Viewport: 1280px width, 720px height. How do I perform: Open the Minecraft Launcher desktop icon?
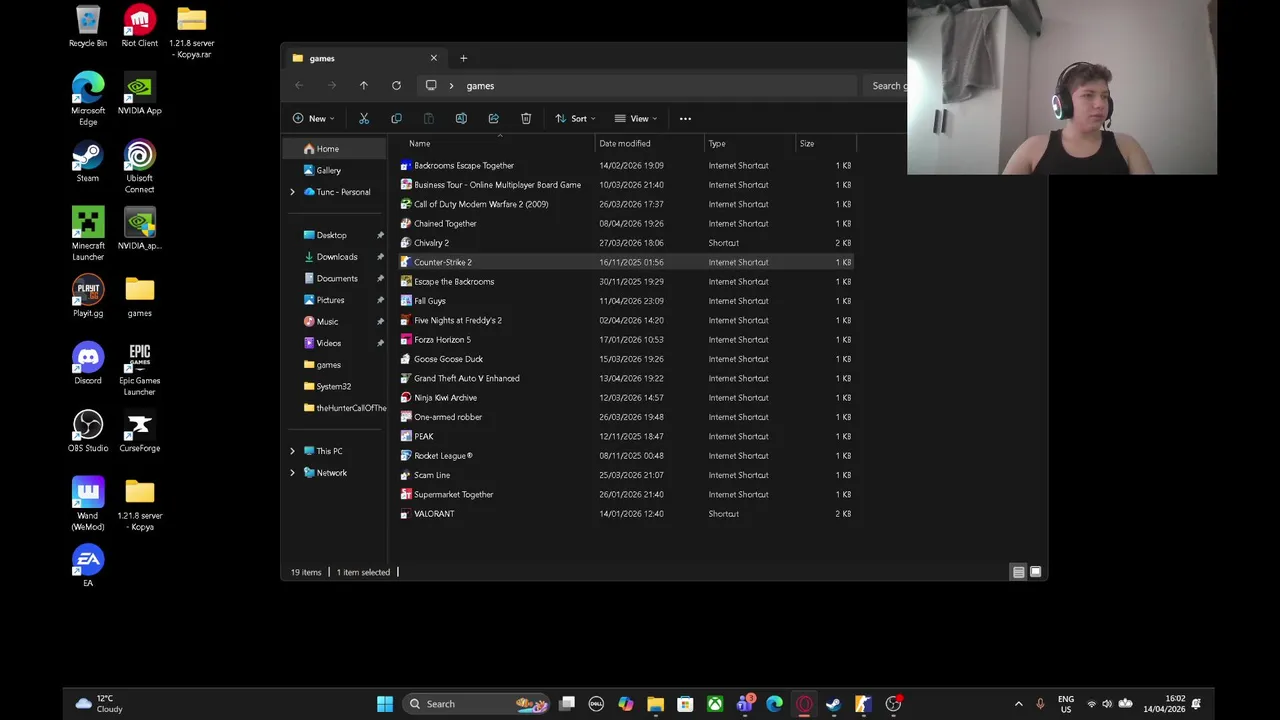88,235
